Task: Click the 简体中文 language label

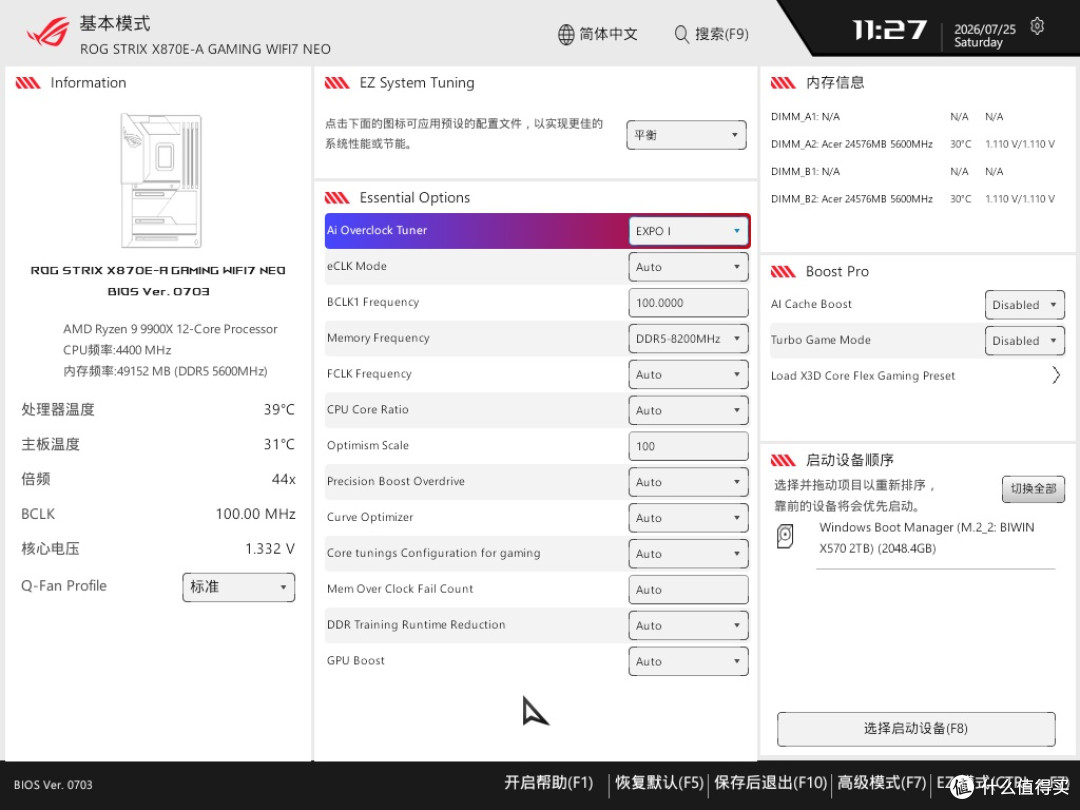Action: coord(608,34)
